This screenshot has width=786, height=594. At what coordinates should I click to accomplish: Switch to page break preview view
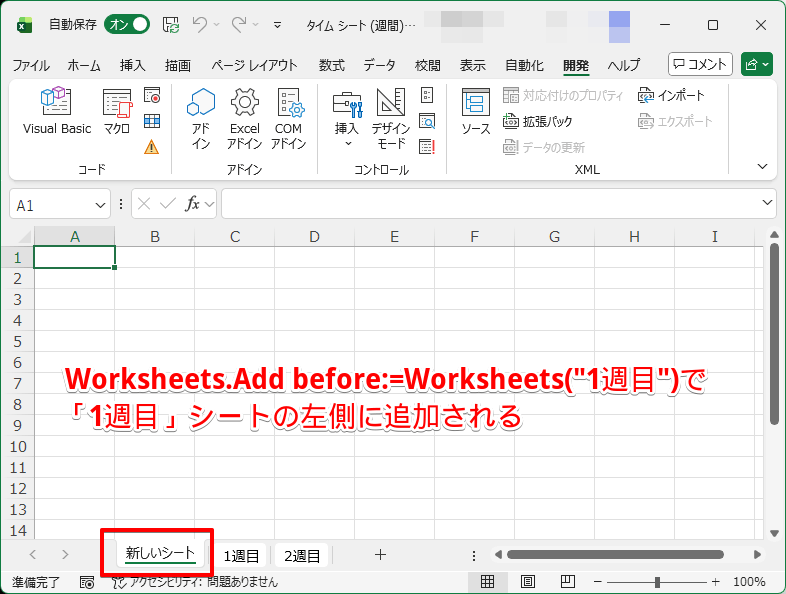(567, 581)
